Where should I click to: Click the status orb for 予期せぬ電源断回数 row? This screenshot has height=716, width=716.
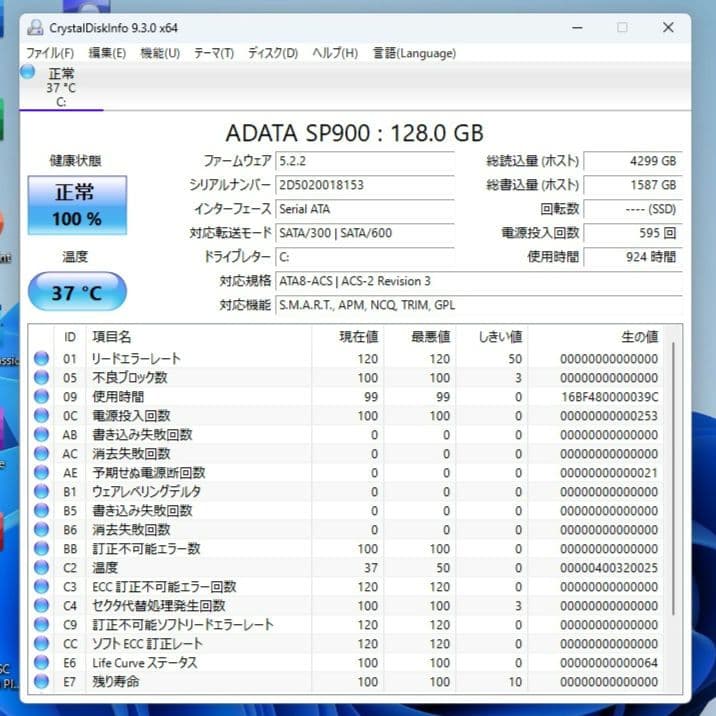click(x=42, y=473)
